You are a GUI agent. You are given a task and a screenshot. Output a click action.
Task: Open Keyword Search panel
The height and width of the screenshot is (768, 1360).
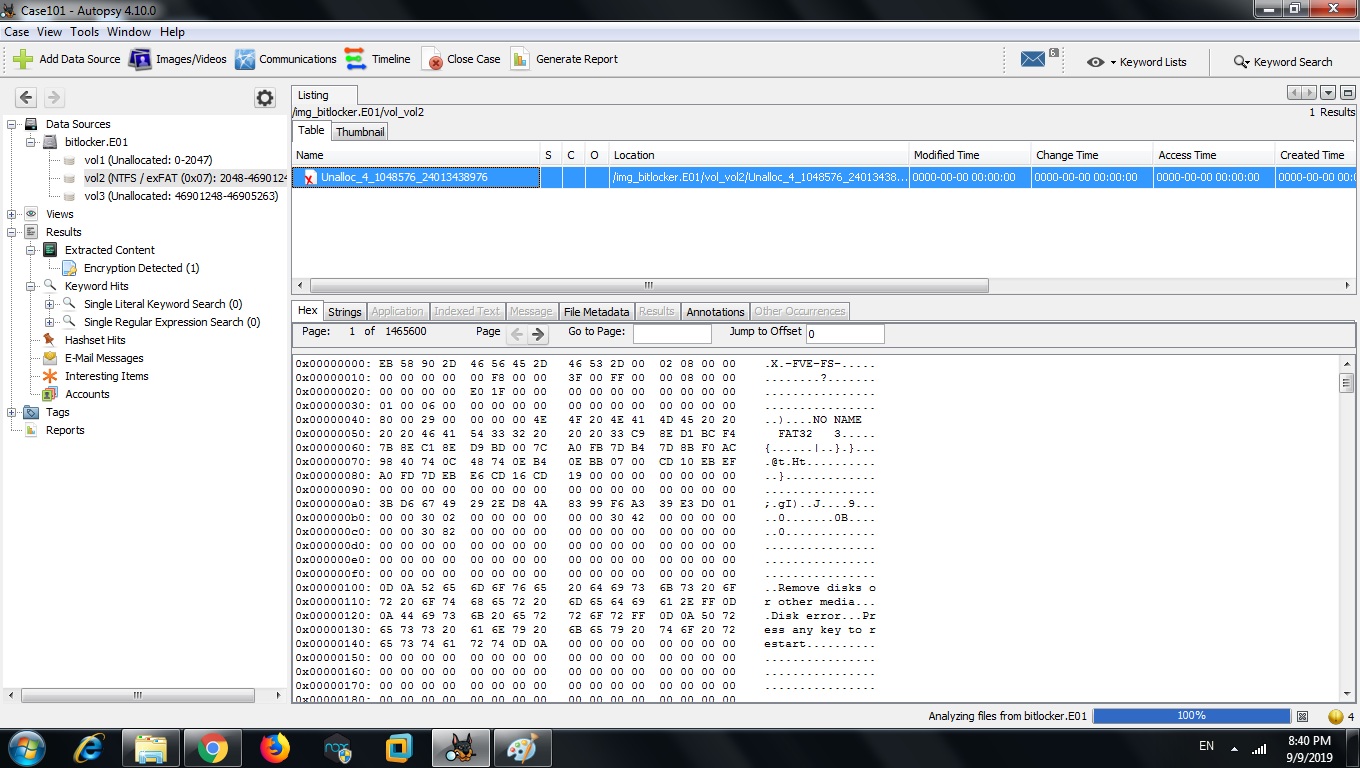click(1283, 61)
